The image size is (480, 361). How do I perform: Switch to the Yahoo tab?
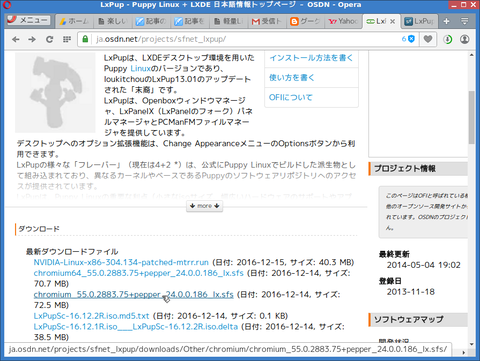click(x=343, y=21)
